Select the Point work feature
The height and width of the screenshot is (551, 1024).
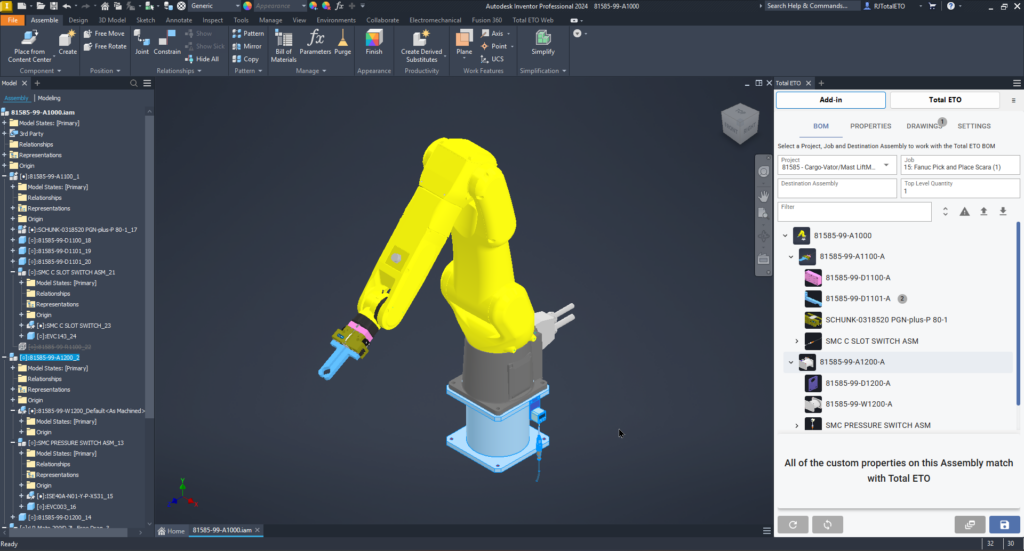point(495,46)
